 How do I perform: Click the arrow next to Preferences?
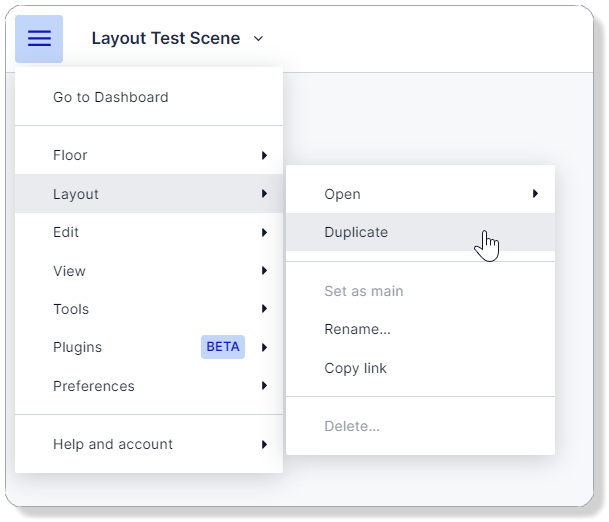point(264,386)
